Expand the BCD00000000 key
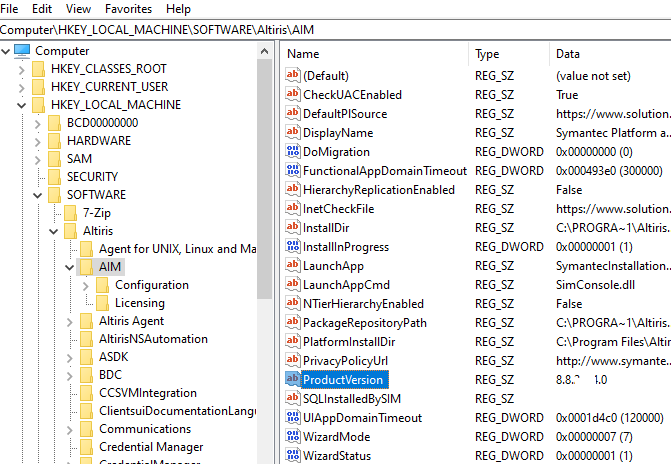This screenshot has width=671, height=464. [x=38, y=123]
